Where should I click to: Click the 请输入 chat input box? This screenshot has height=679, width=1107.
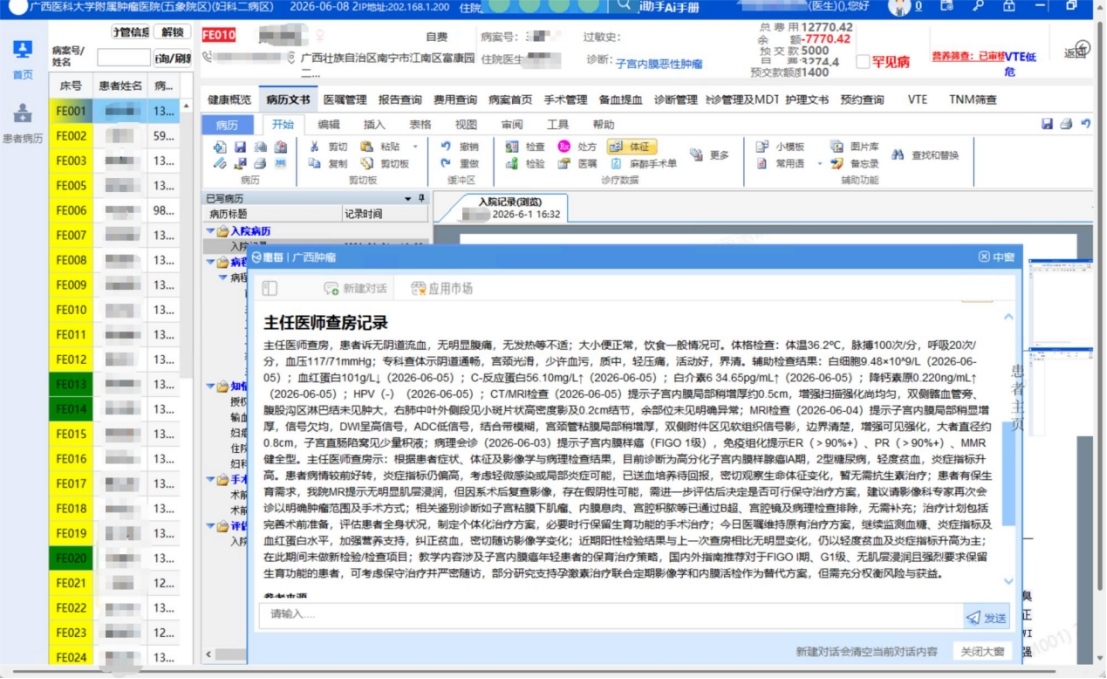[x=611, y=615]
